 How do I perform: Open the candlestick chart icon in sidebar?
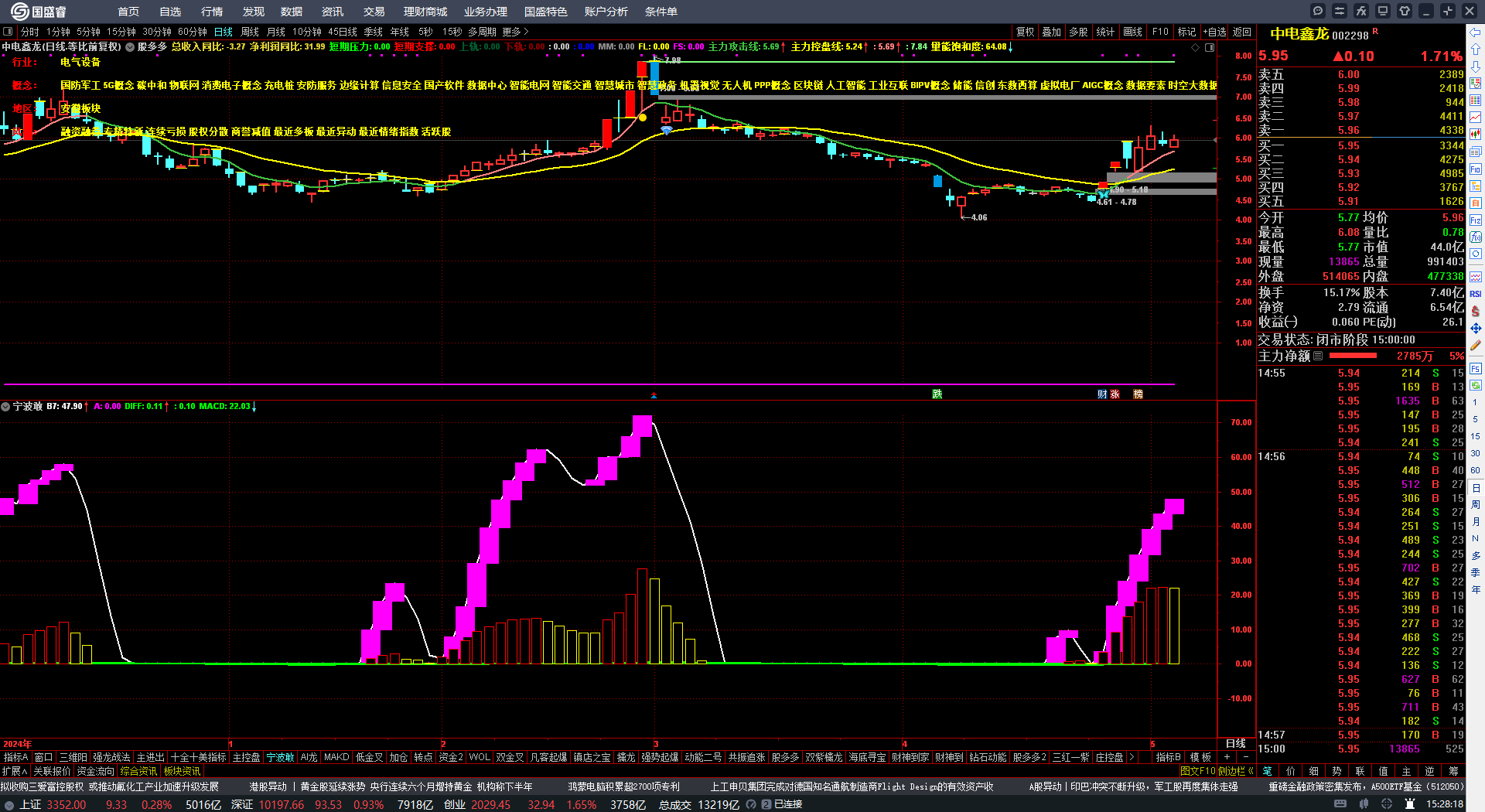pos(1476,135)
